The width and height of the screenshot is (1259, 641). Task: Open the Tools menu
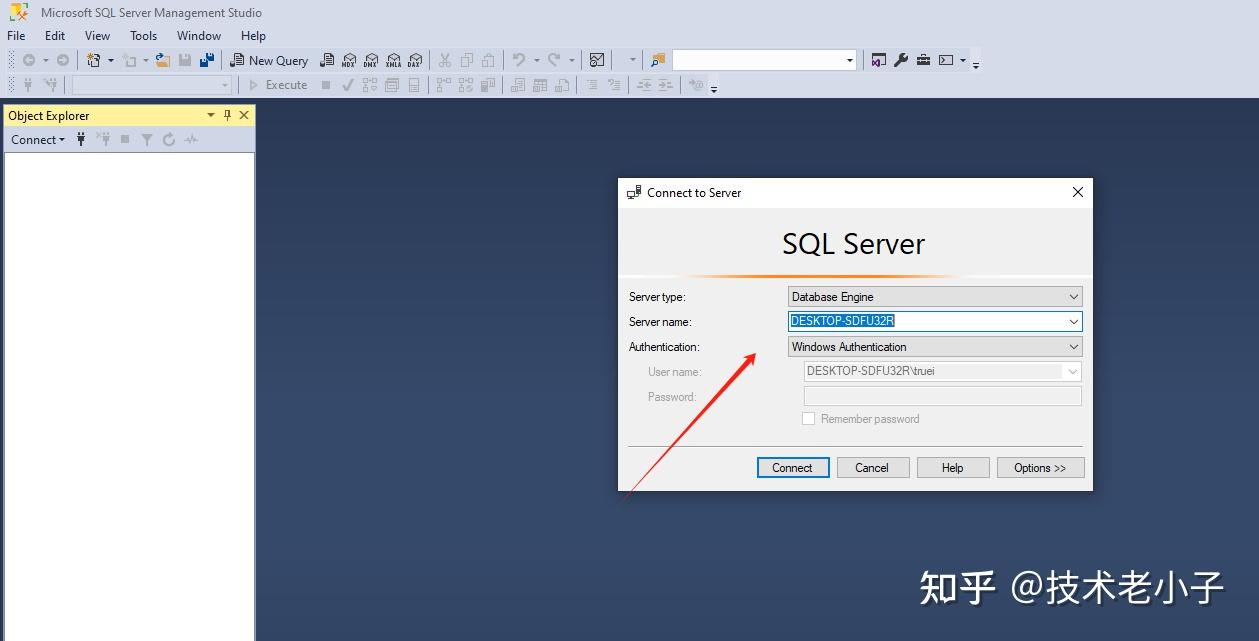tap(143, 35)
